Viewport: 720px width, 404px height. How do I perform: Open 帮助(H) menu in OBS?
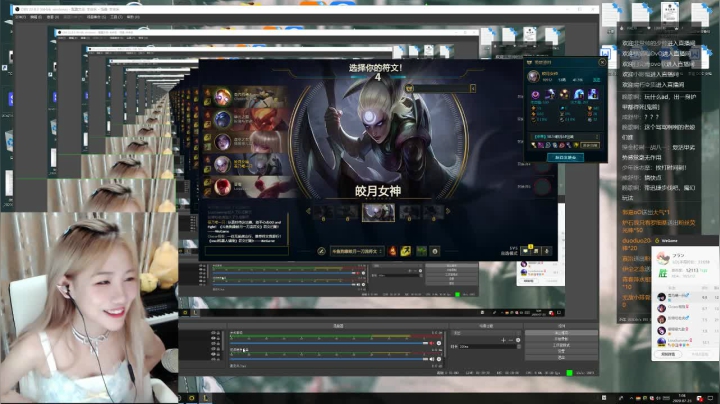pyautogui.click(x=133, y=17)
